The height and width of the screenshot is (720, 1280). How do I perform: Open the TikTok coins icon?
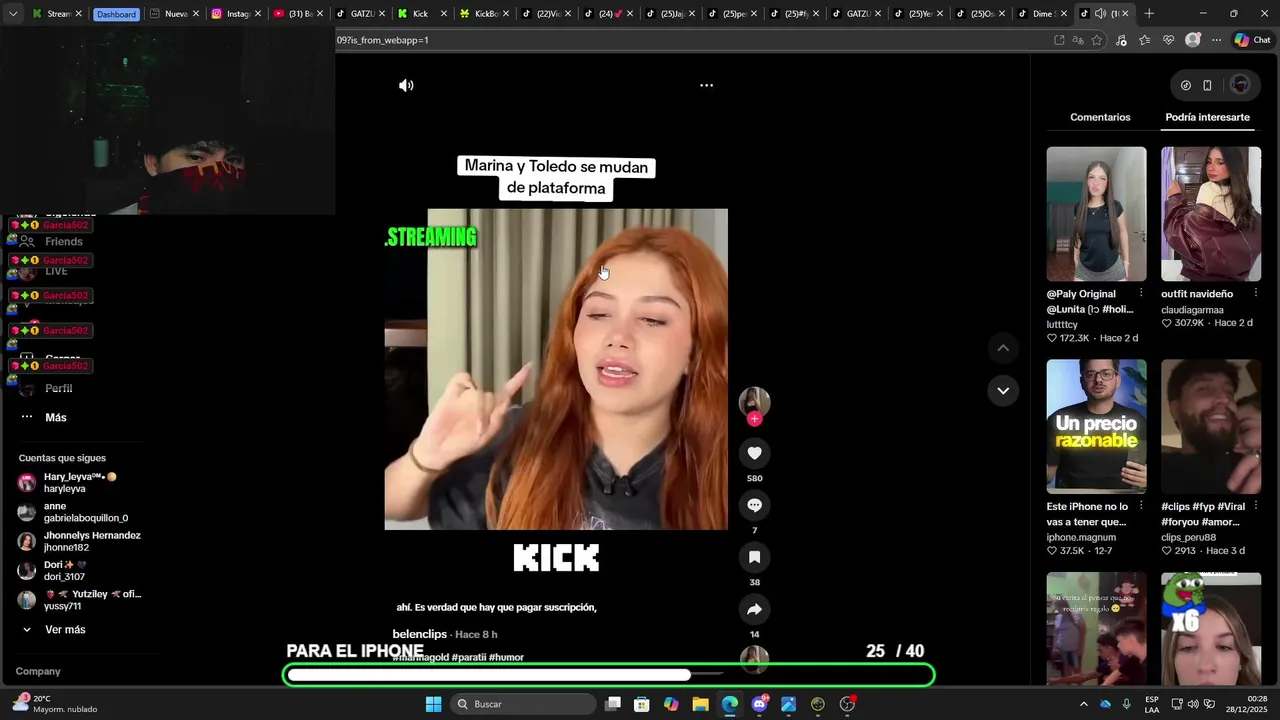pyautogui.click(x=1186, y=85)
